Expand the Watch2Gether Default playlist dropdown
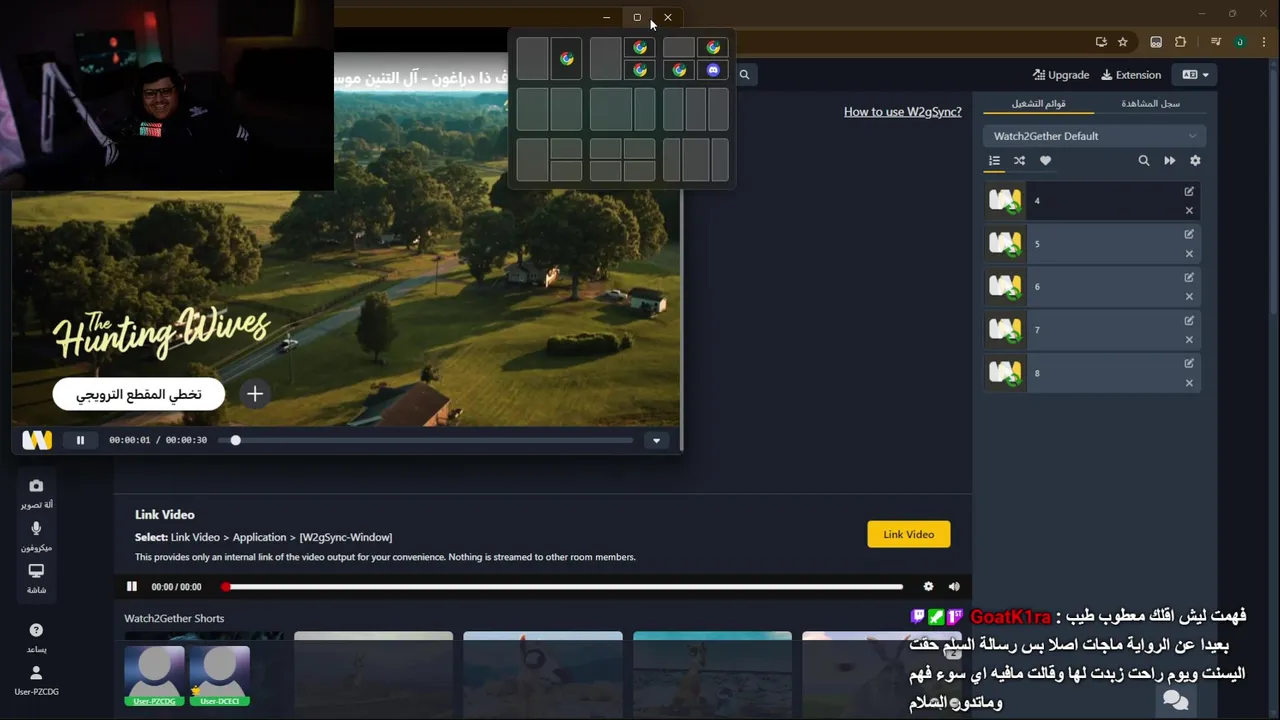Screen dimensions: 1280x720 click(x=1094, y=136)
